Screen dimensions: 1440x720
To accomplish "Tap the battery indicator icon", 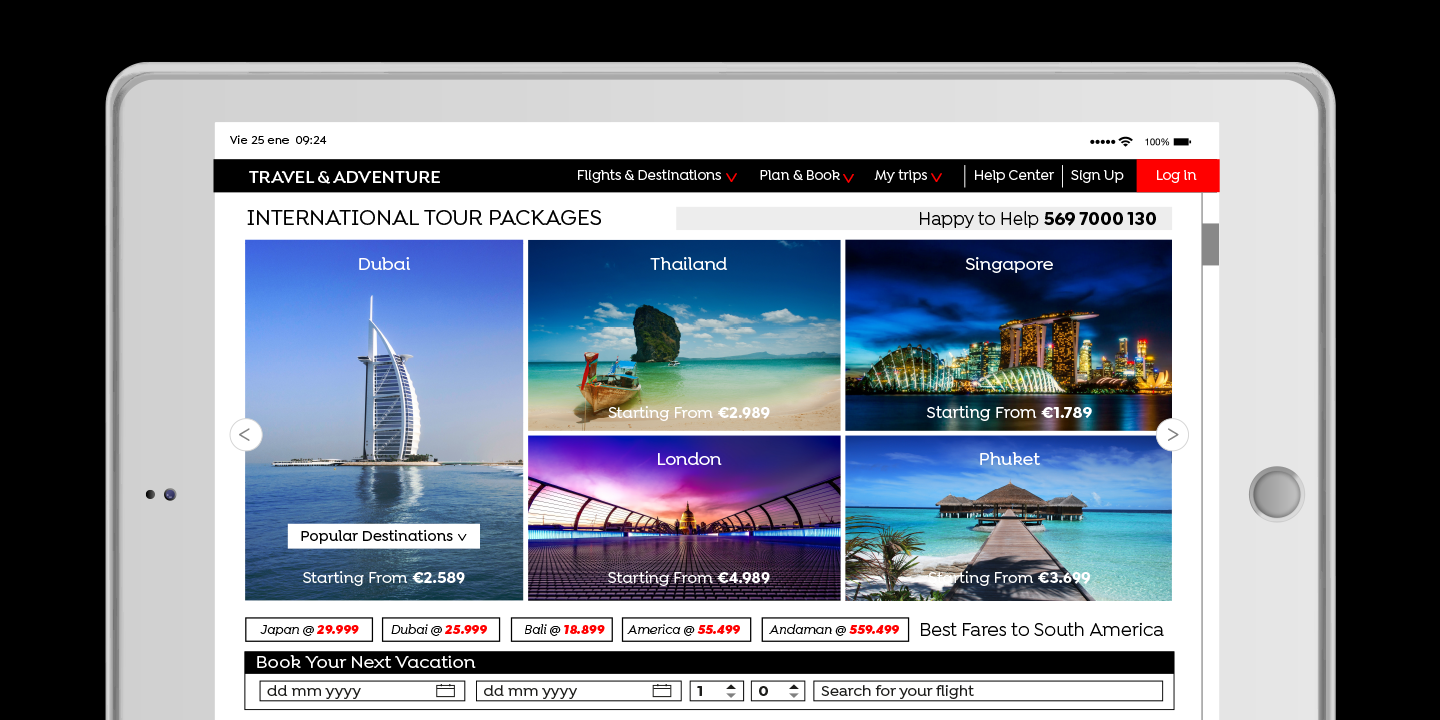I will [x=1182, y=141].
